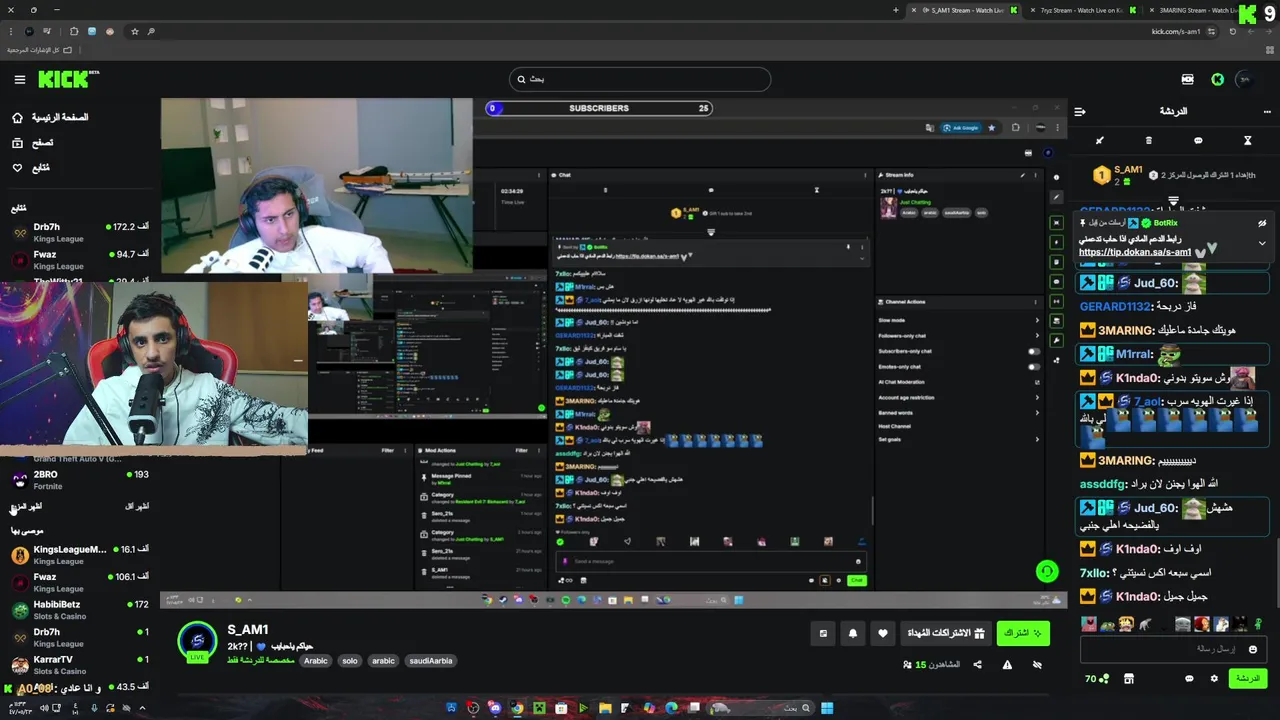Open Fwaz channel with 94.7 viewers
The width and height of the screenshot is (1280, 720).
(80, 260)
